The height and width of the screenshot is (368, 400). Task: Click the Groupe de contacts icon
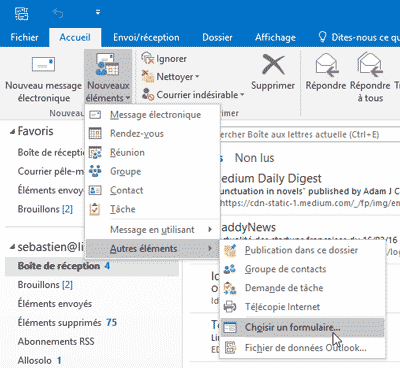point(230,269)
